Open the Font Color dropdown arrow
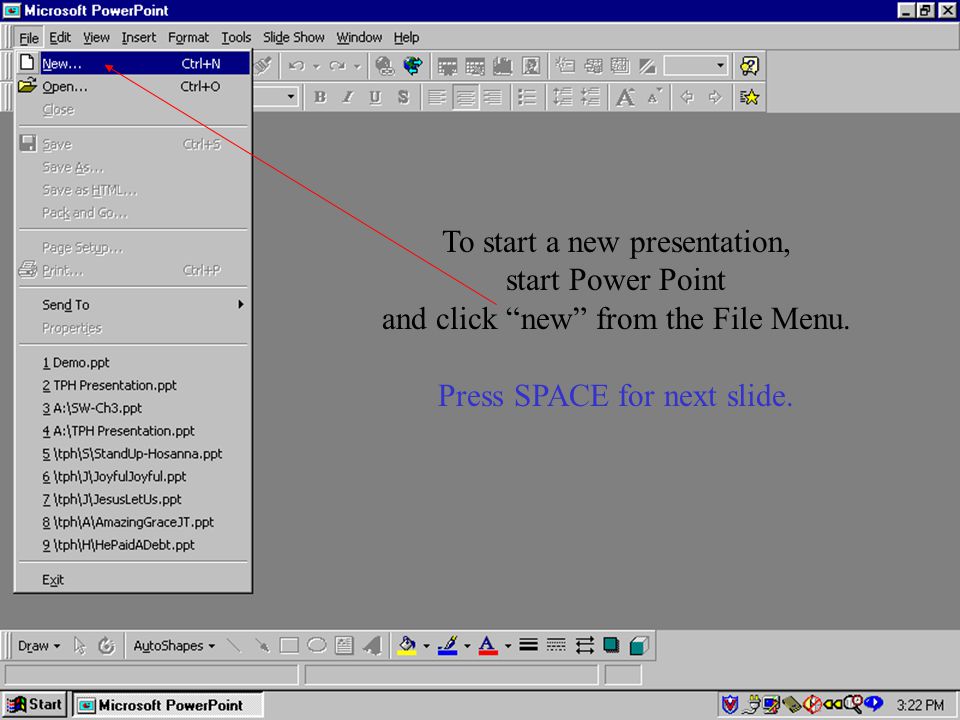The width and height of the screenshot is (960, 720). point(508,645)
